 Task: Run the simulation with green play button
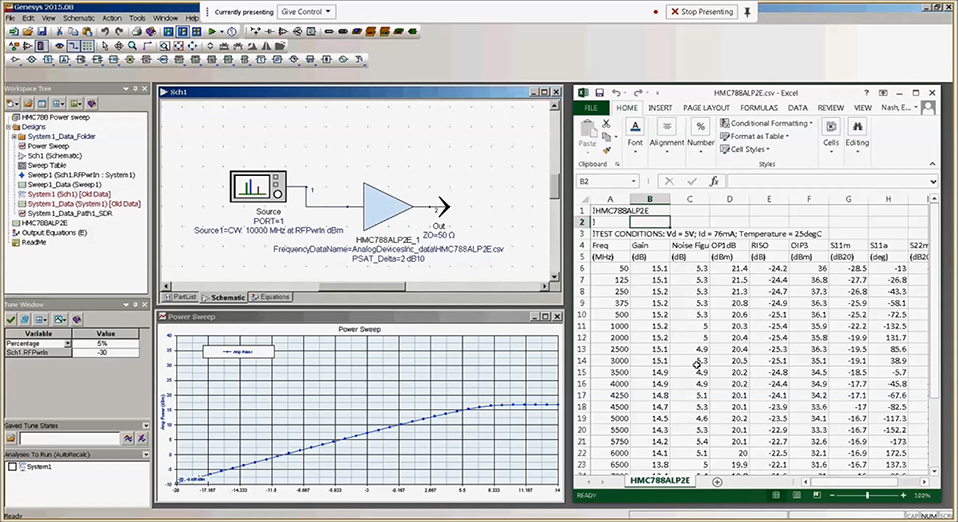point(212,31)
